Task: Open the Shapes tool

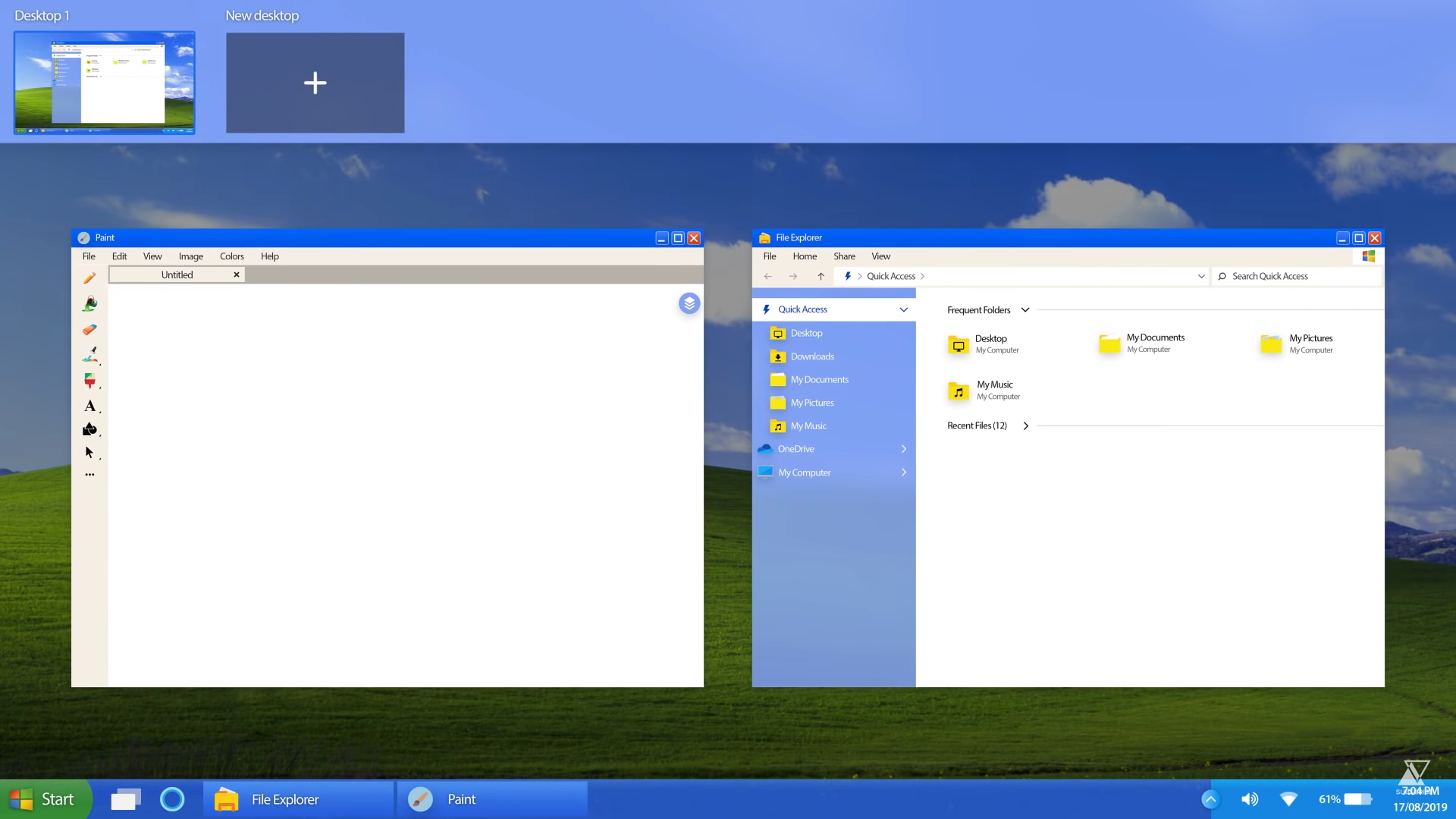Action: coord(89,430)
